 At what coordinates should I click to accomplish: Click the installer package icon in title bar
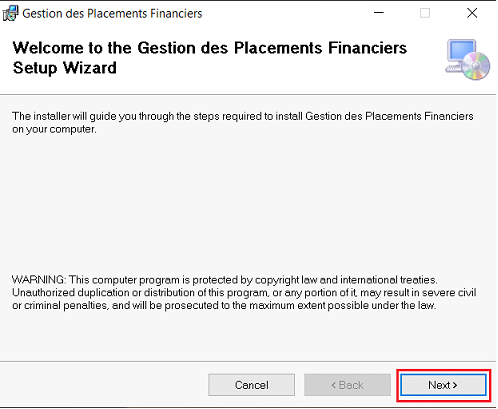pos(10,13)
